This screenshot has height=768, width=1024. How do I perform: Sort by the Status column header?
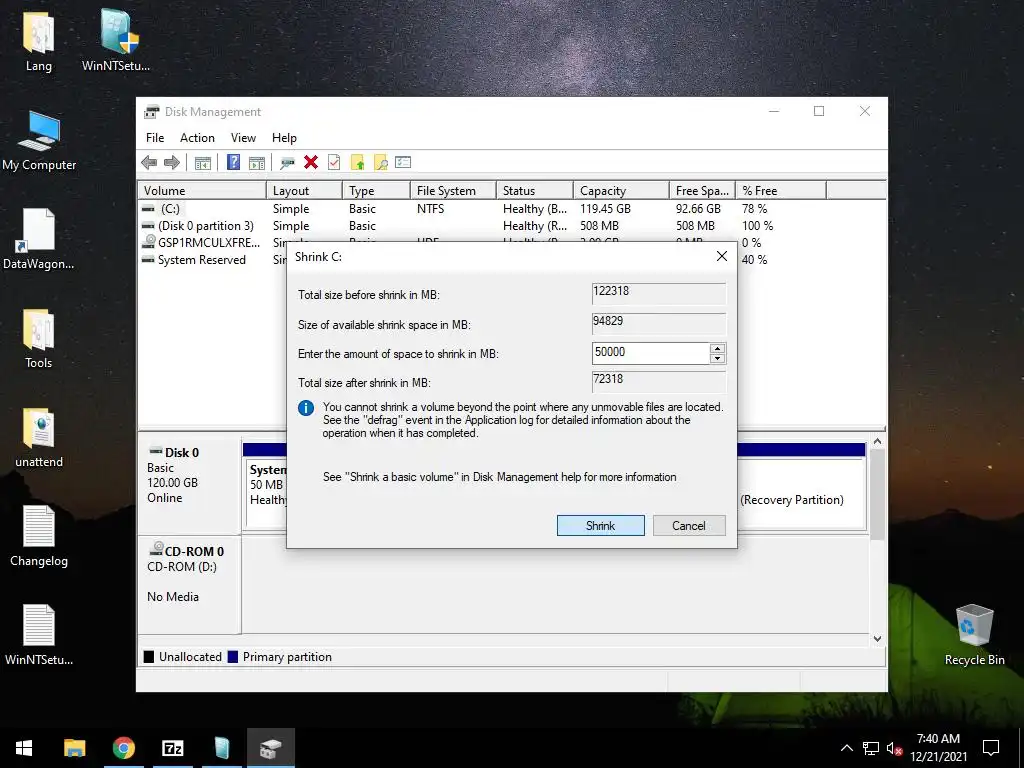[x=535, y=191]
